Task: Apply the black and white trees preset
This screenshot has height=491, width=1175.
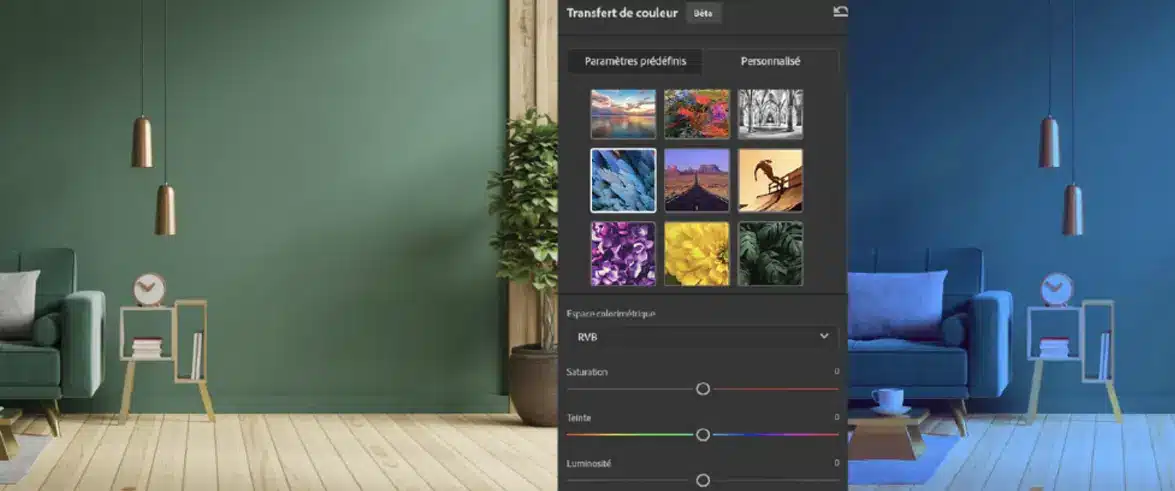Action: point(770,114)
